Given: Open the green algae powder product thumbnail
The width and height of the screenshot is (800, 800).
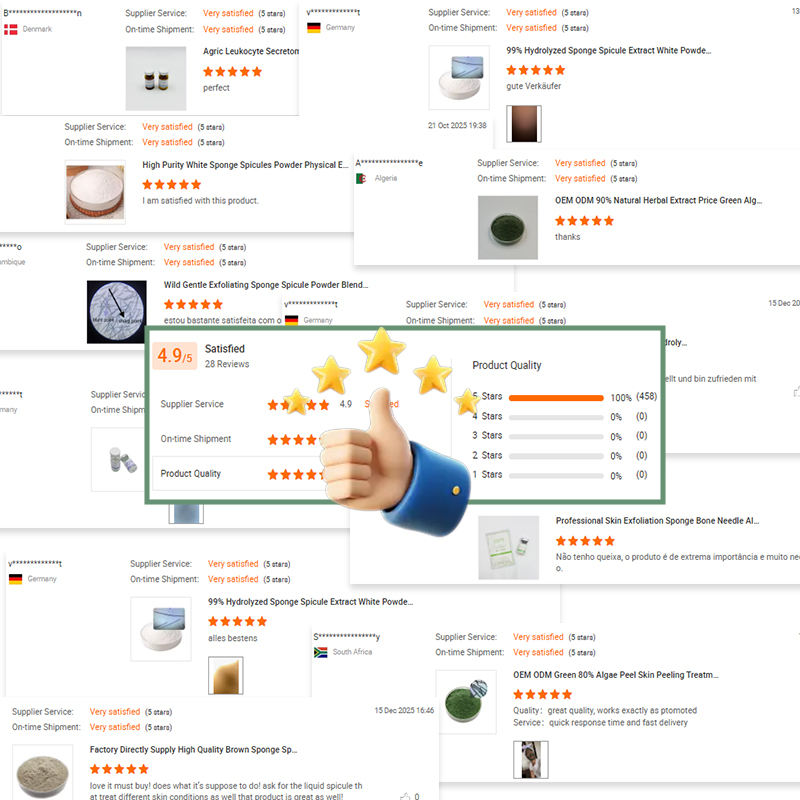Looking at the screenshot, I should tap(508, 228).
